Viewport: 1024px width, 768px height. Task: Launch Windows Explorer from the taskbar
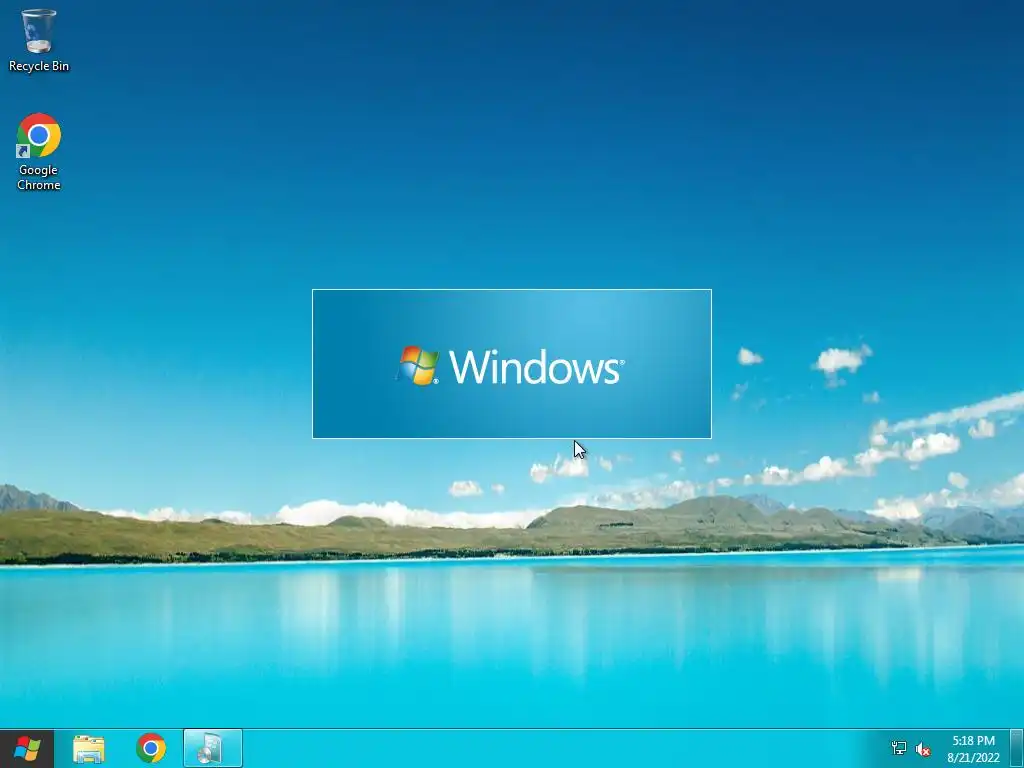(89, 749)
